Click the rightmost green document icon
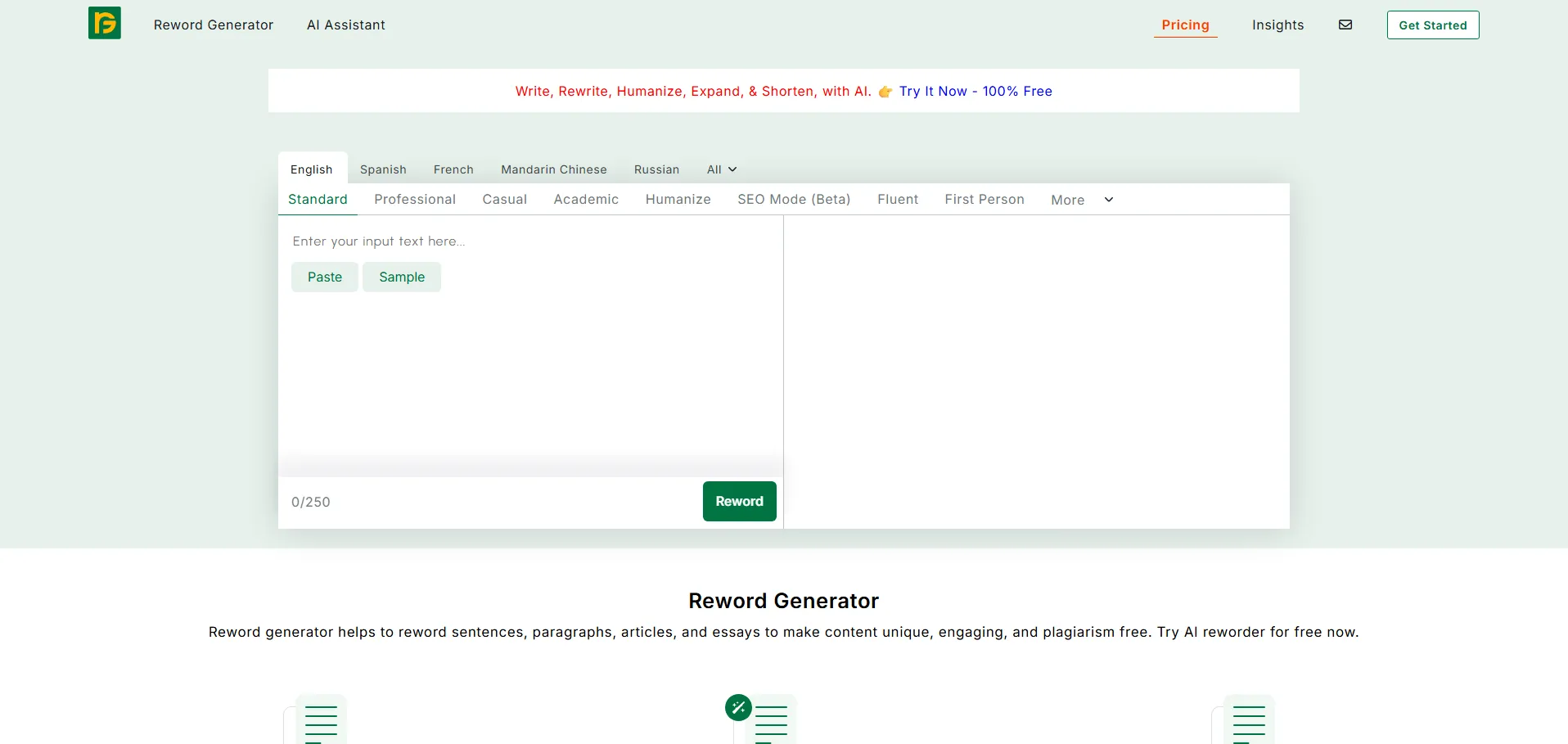 [1248, 719]
